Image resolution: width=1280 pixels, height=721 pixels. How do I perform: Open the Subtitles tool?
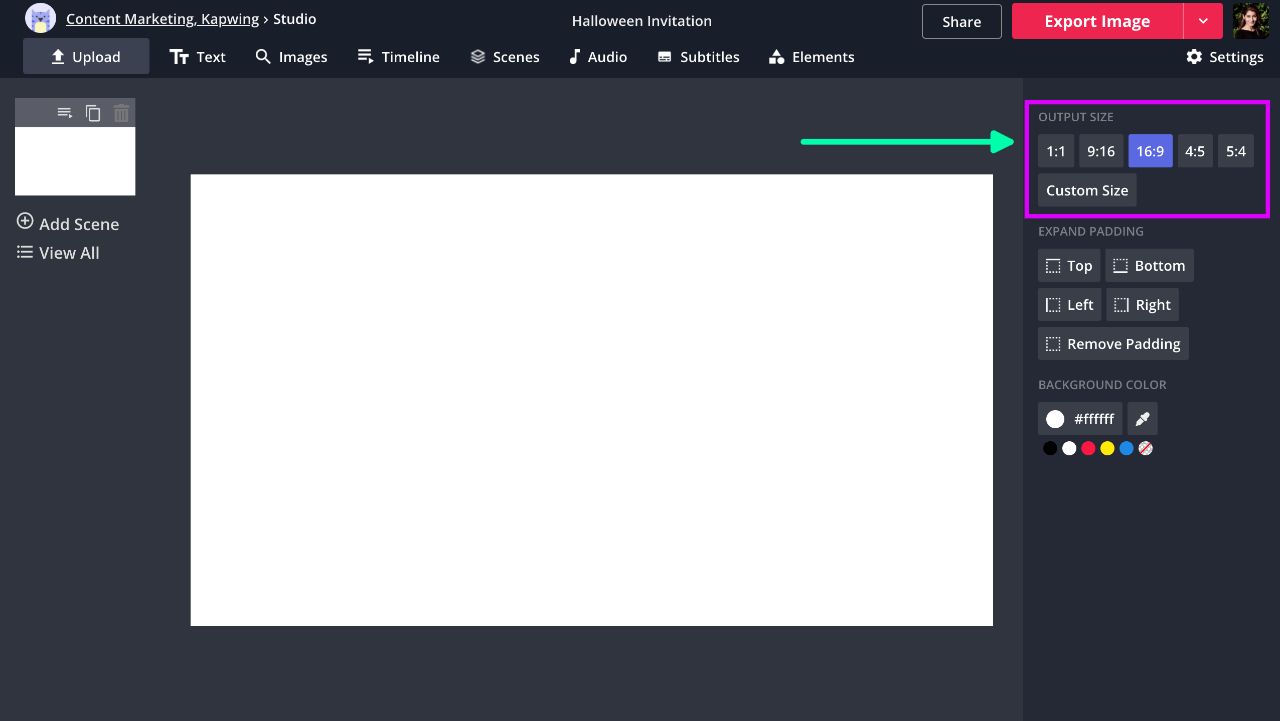pyautogui.click(x=698, y=57)
